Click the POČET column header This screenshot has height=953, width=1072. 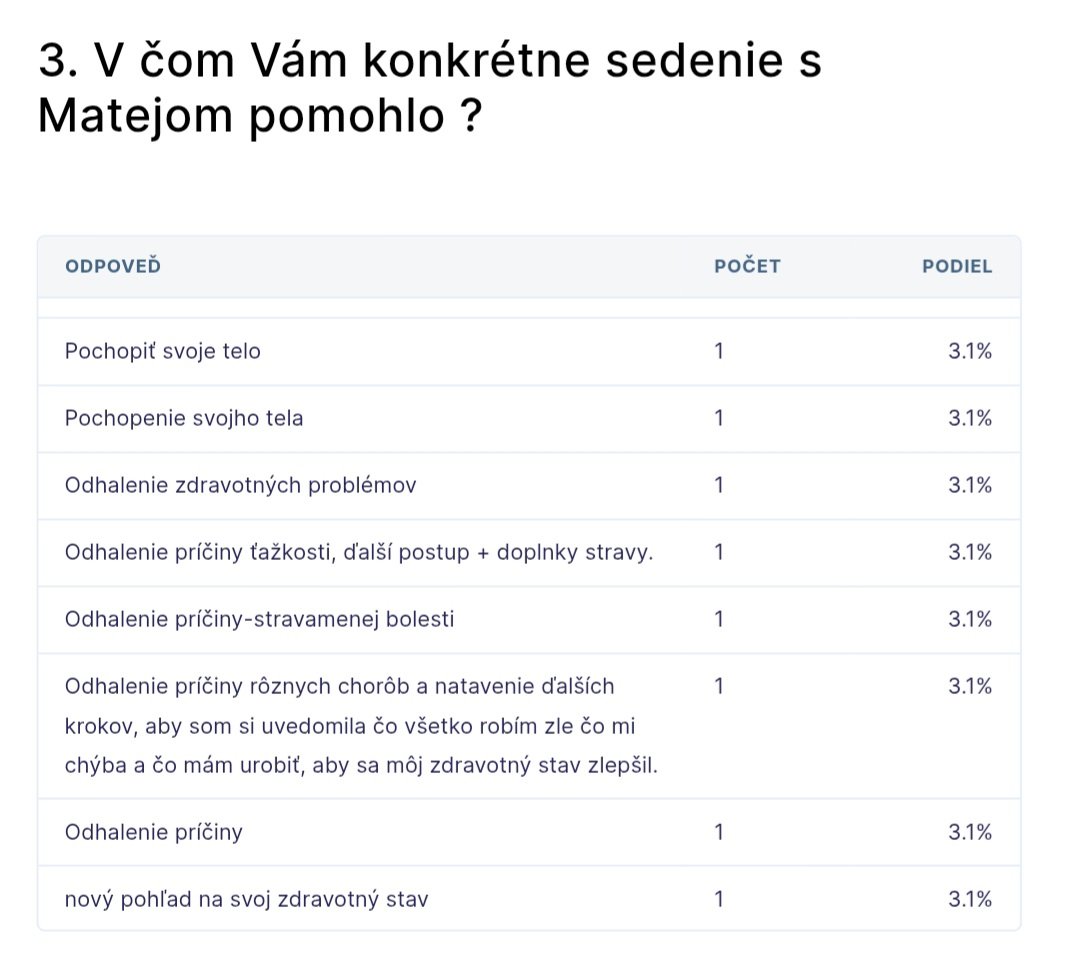pos(747,267)
